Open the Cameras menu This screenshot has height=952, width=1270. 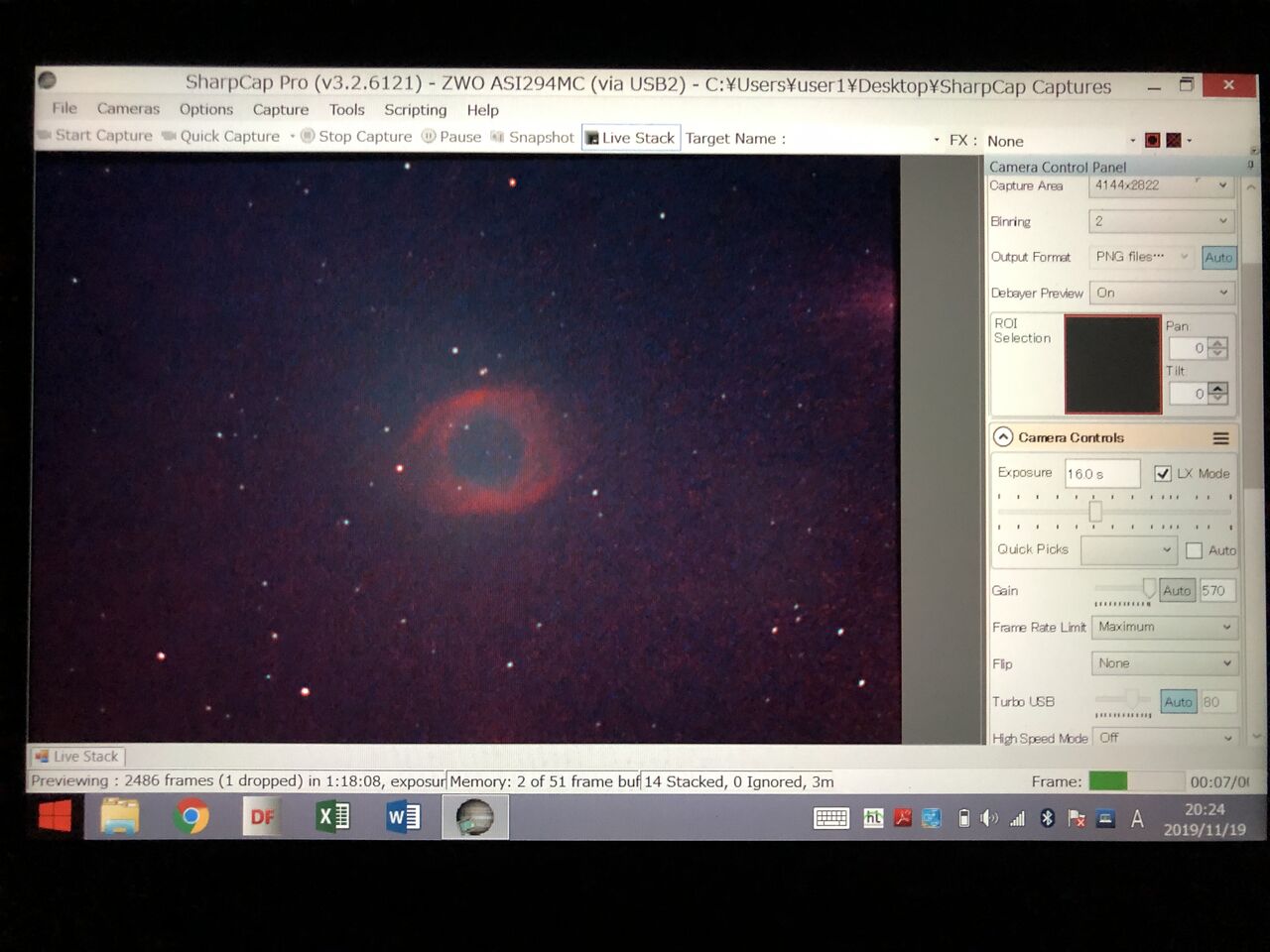pos(128,109)
